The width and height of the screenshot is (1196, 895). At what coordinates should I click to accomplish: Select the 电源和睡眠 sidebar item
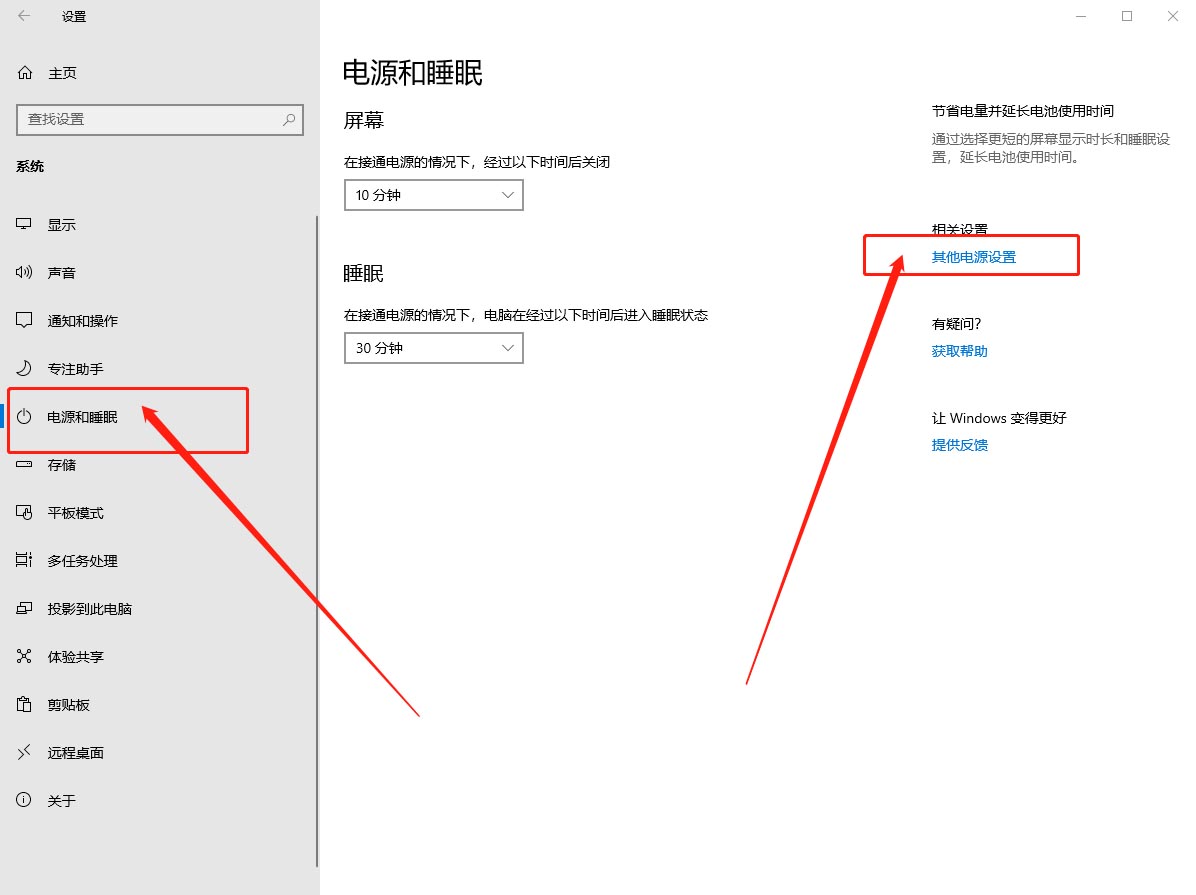coord(80,416)
